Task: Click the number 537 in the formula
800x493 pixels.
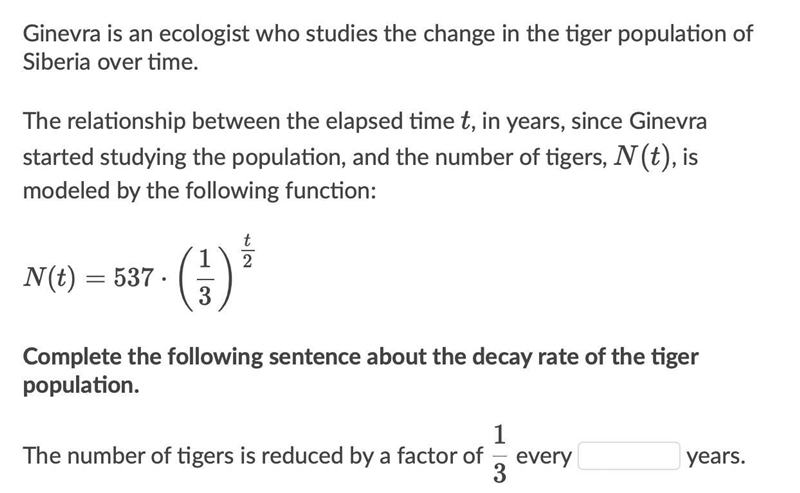Action: [134, 278]
